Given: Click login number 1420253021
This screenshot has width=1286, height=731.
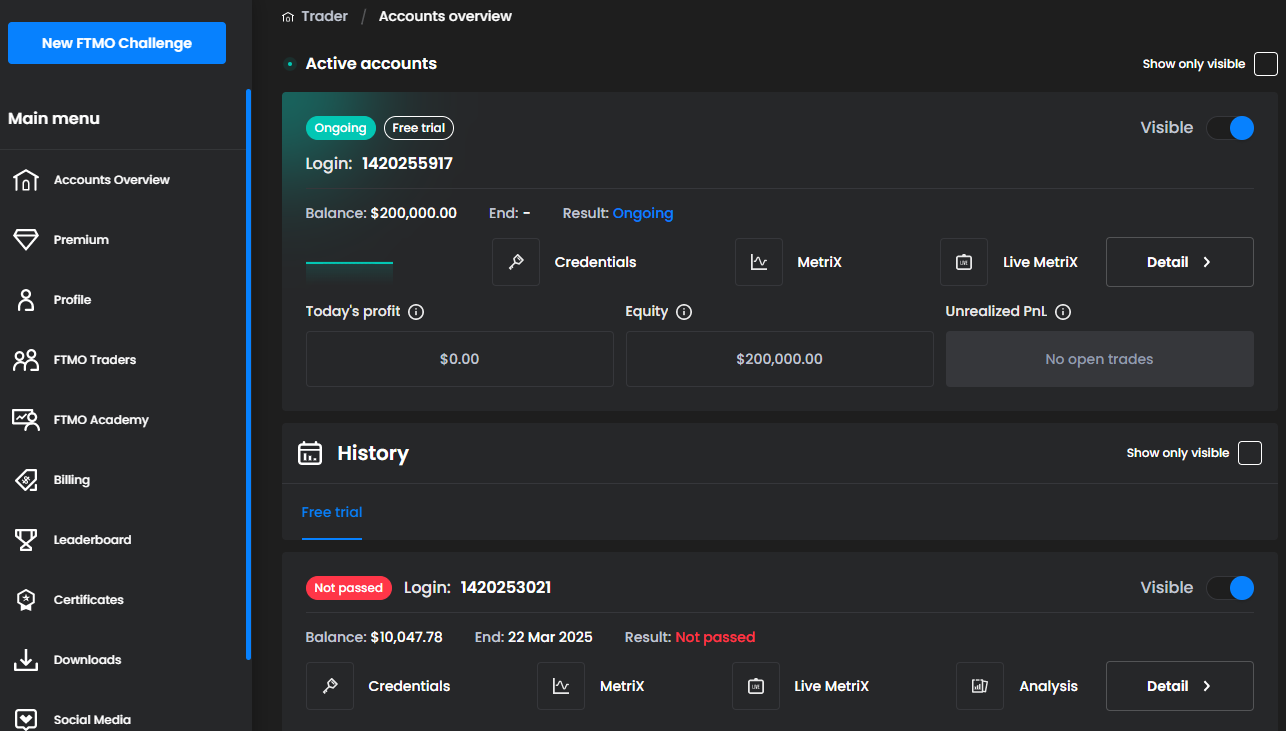Looking at the screenshot, I should click(506, 588).
